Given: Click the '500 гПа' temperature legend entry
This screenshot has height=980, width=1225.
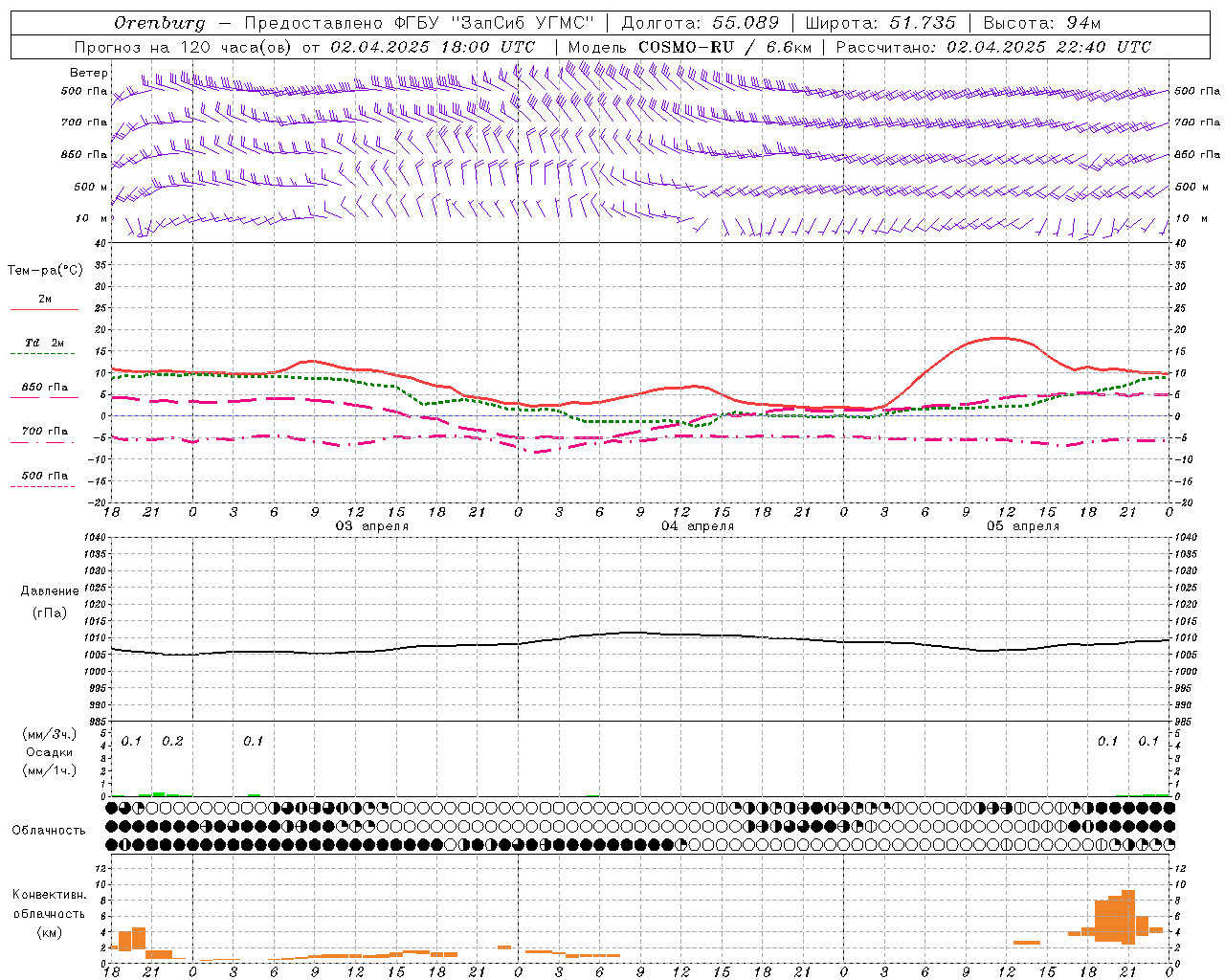Looking at the screenshot, I should pos(45,476).
